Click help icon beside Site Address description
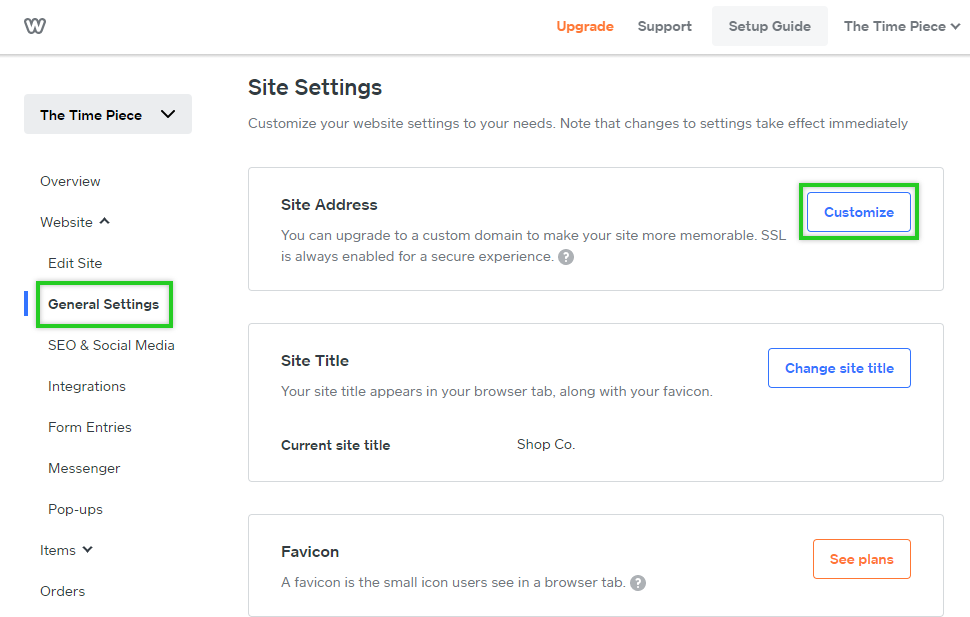 coord(566,257)
